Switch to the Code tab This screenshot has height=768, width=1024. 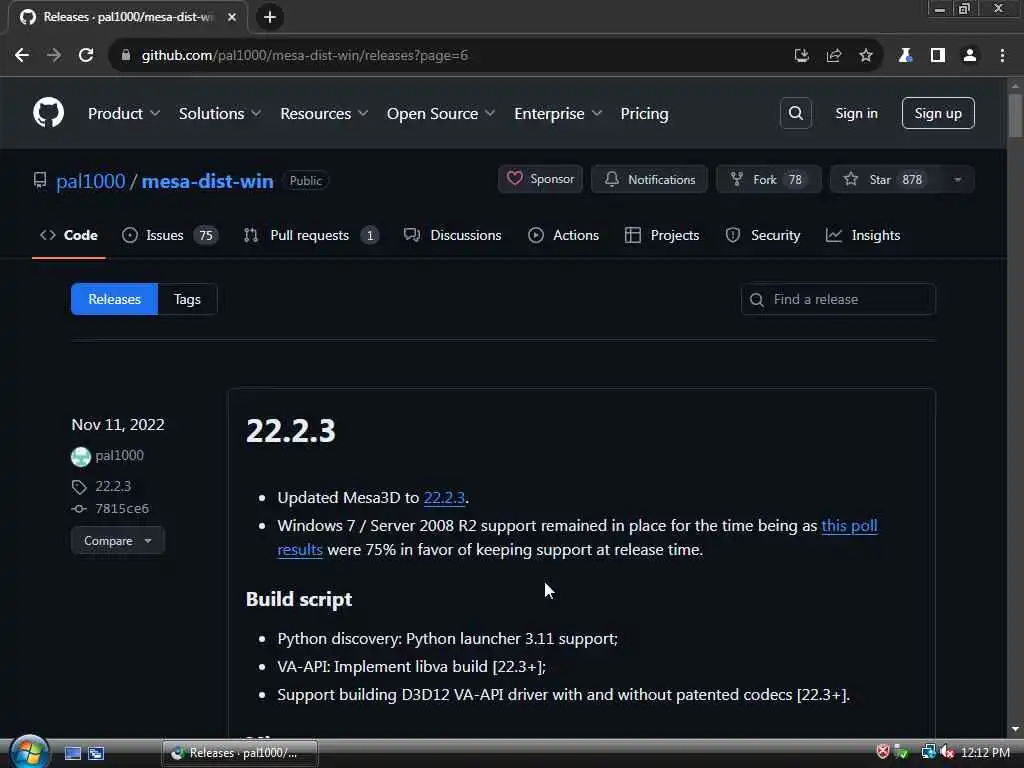coord(69,235)
